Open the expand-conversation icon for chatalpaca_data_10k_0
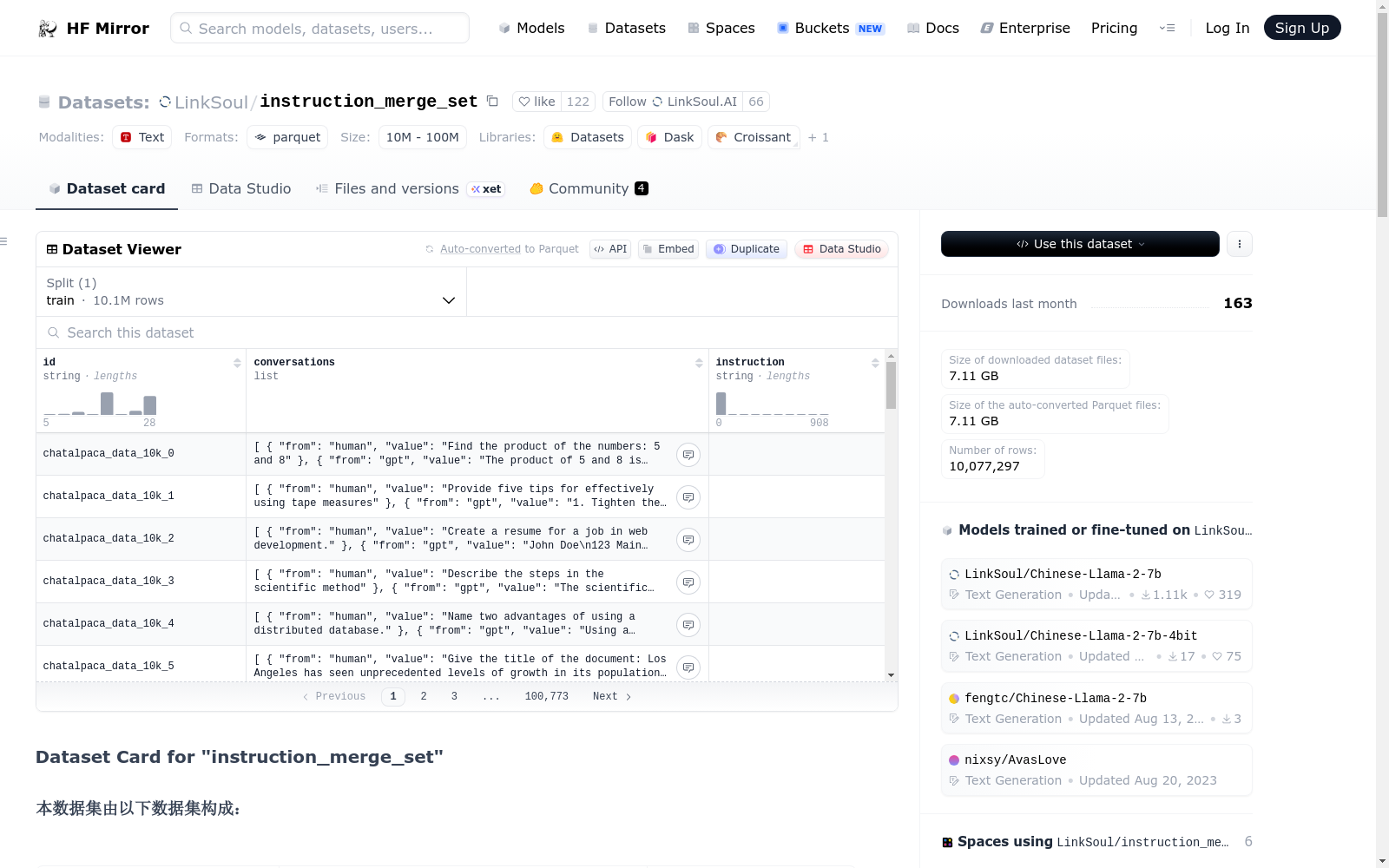The height and width of the screenshot is (868, 1389). point(688,455)
